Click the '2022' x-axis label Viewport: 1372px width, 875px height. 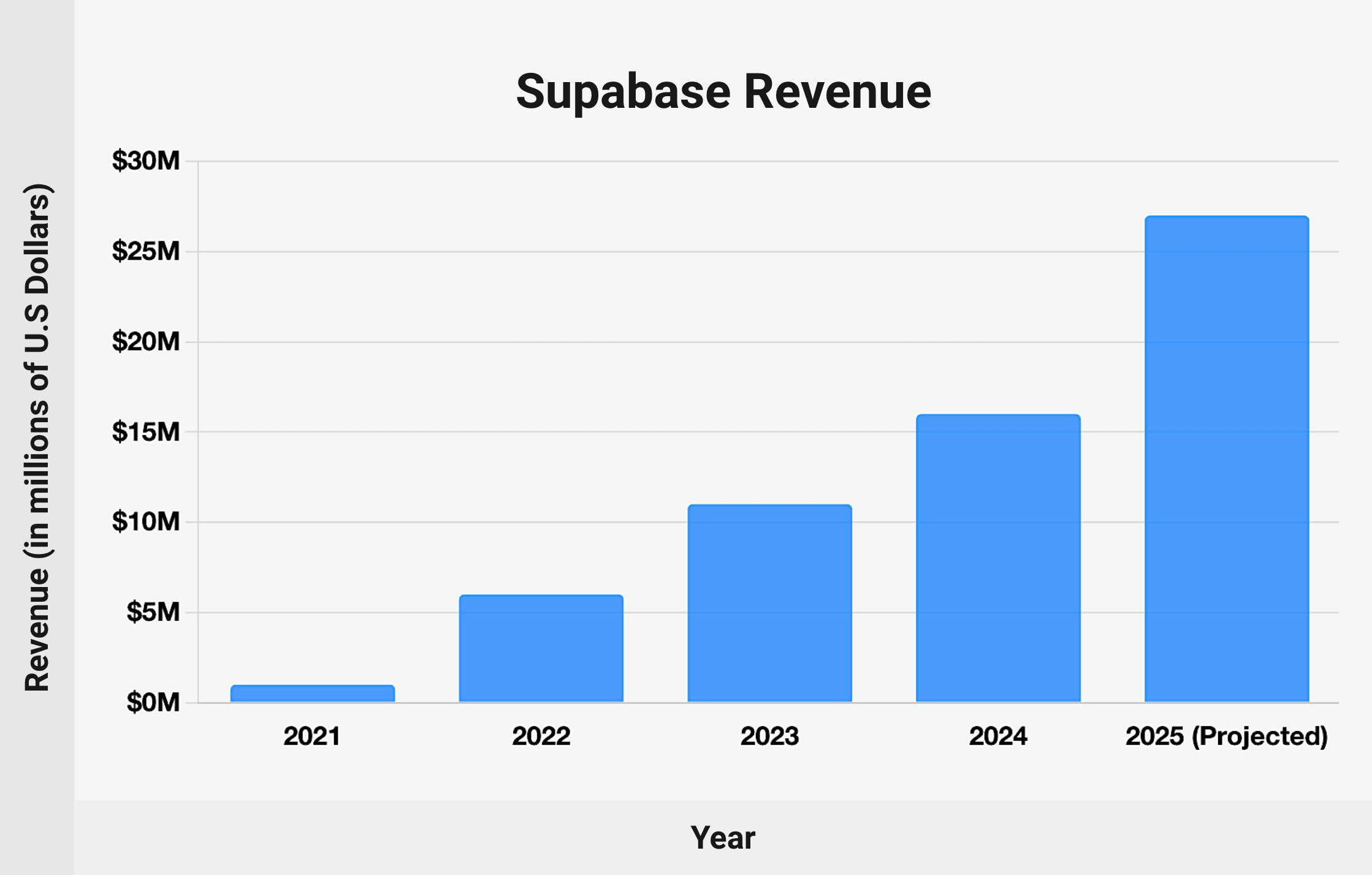(x=541, y=736)
